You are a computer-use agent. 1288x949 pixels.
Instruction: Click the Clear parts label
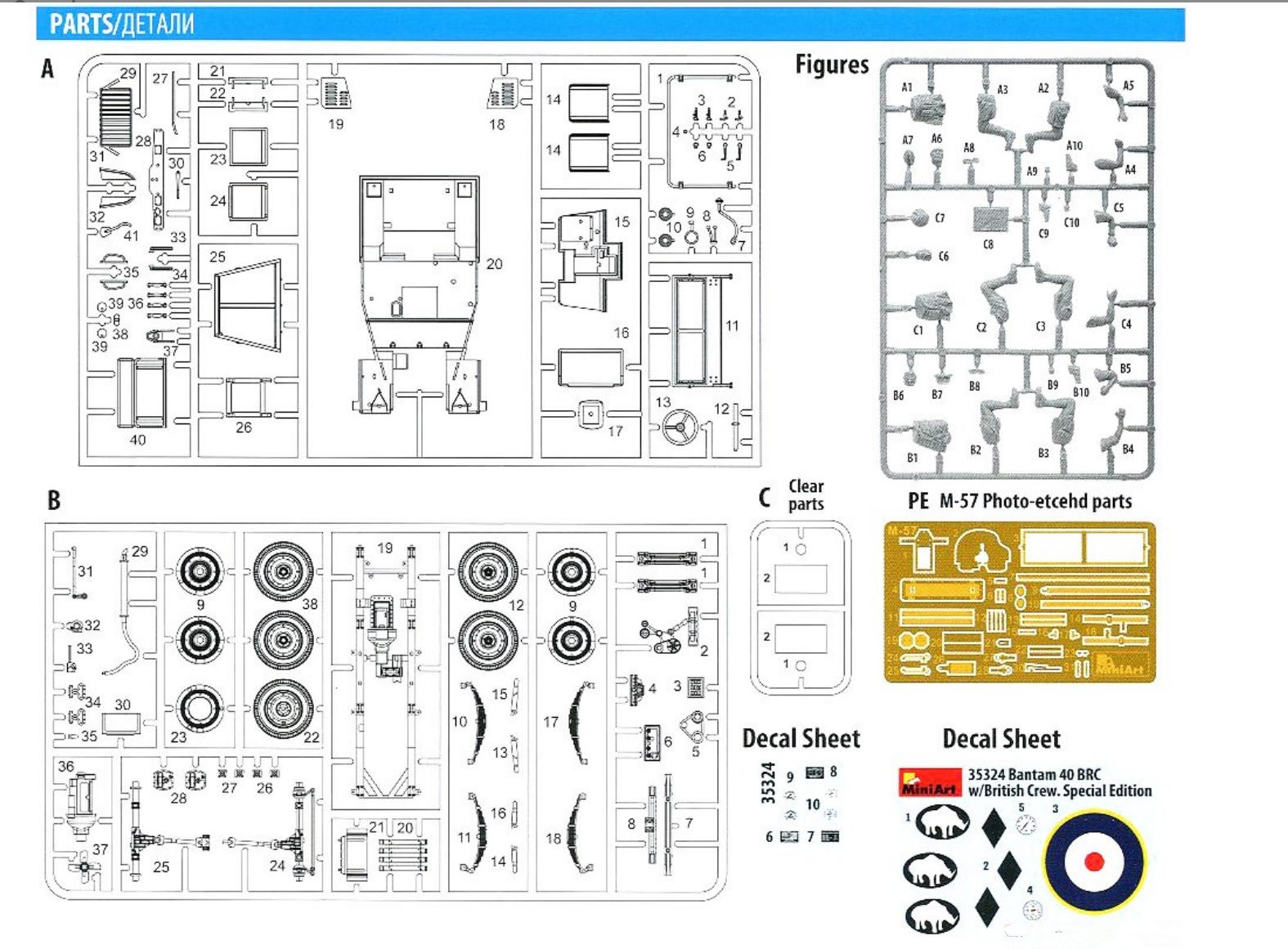[806, 495]
